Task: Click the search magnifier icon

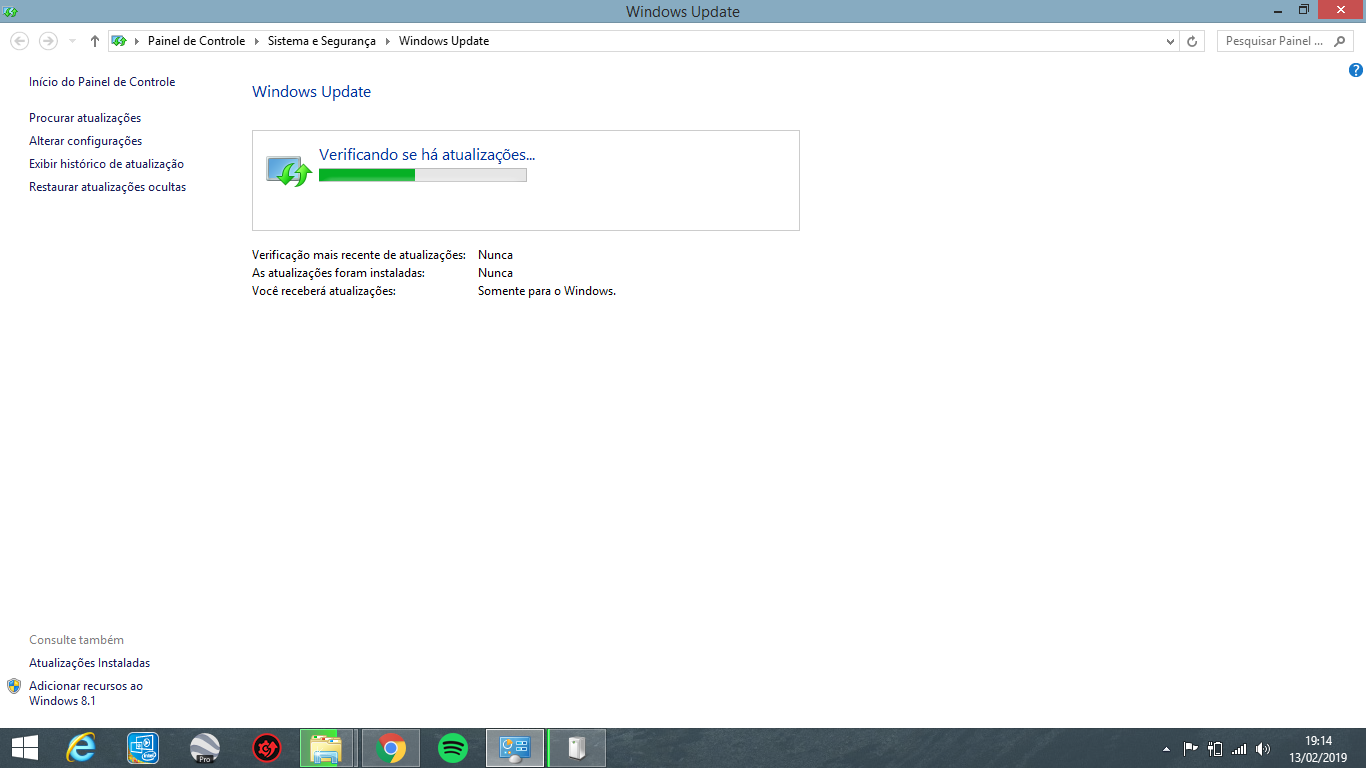Action: pos(1342,42)
